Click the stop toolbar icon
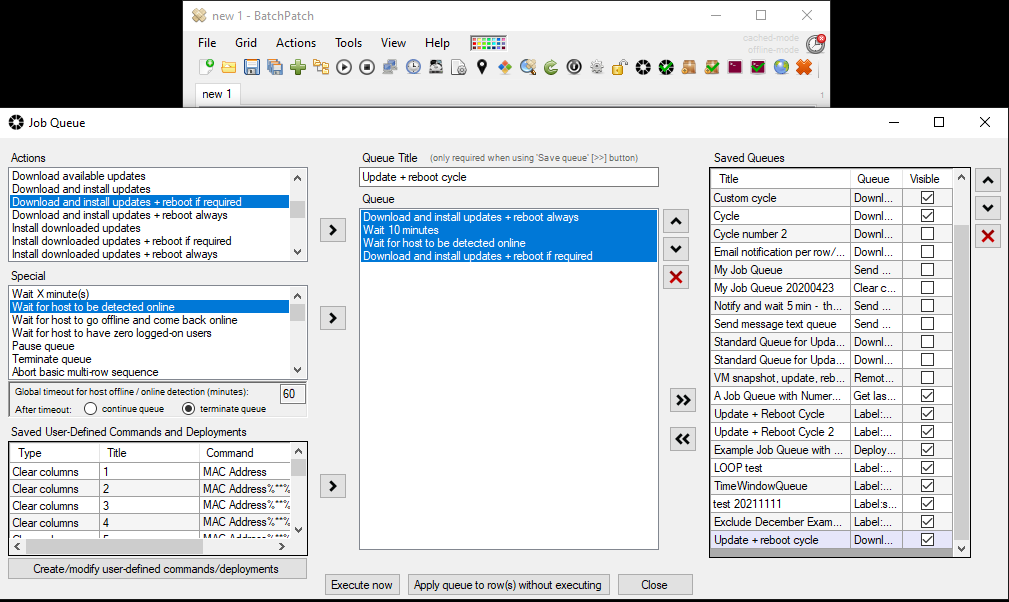 point(367,67)
